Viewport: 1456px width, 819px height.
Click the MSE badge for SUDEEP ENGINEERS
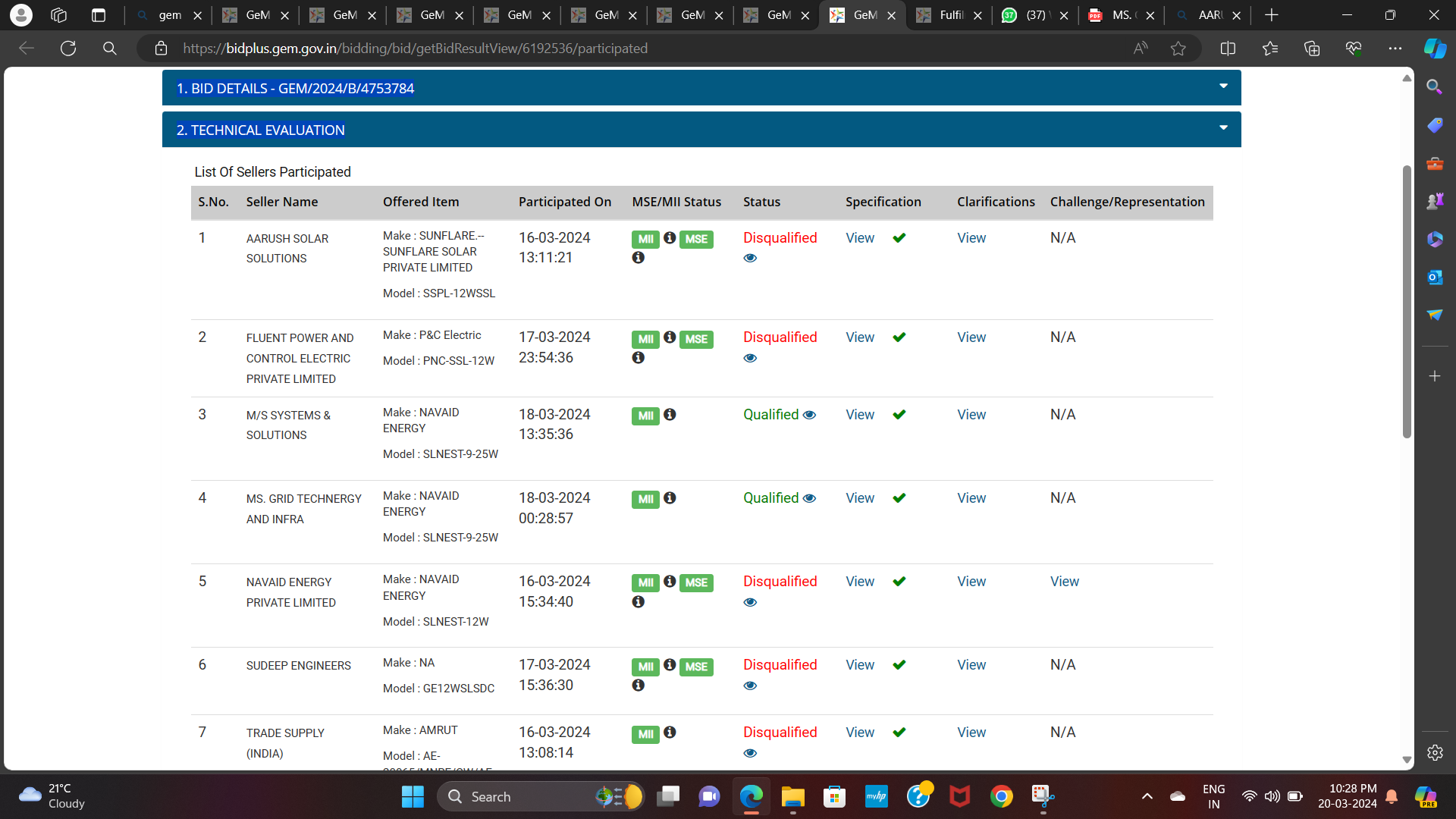point(695,667)
